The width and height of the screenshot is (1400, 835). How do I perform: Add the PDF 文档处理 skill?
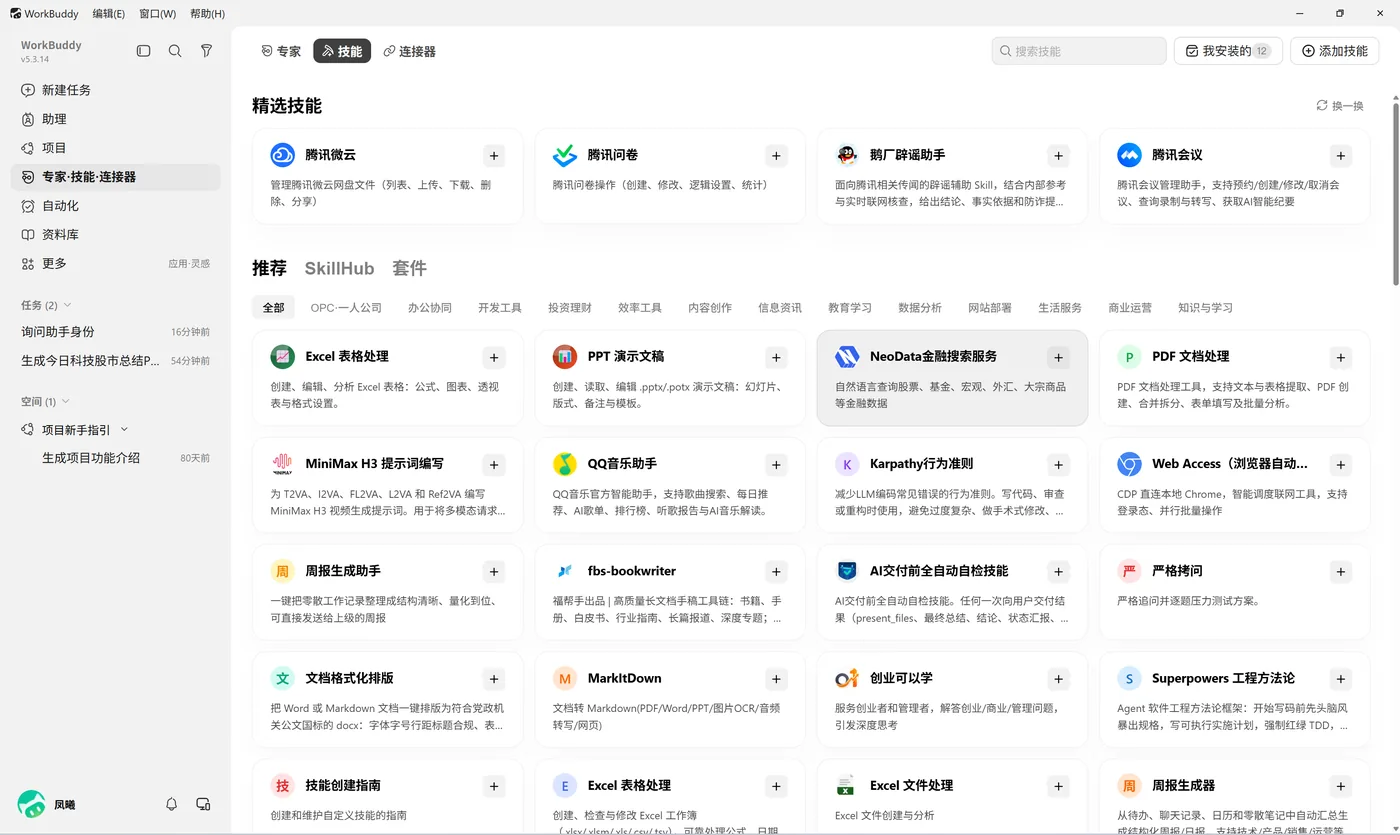click(1341, 357)
